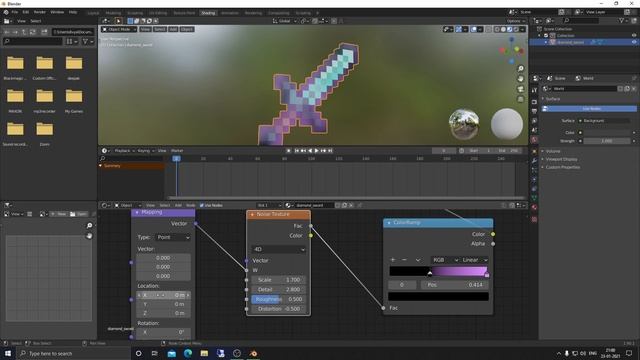Click the outliner search field

582,20
